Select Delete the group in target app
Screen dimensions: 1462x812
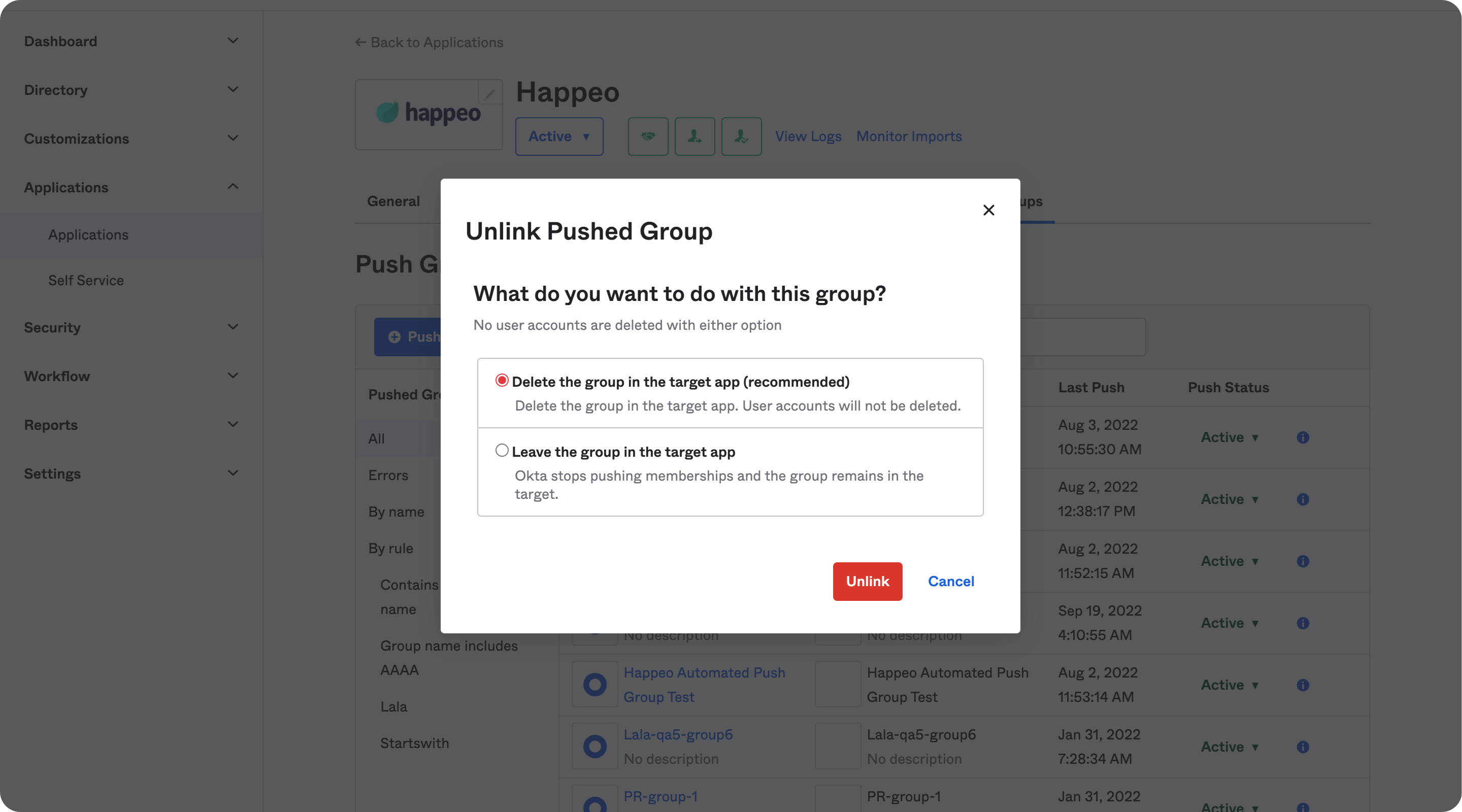coord(502,380)
